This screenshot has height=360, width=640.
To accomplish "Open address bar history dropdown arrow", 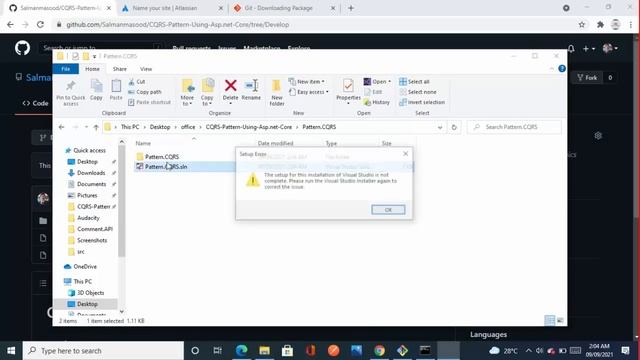I will (x=440, y=127).
